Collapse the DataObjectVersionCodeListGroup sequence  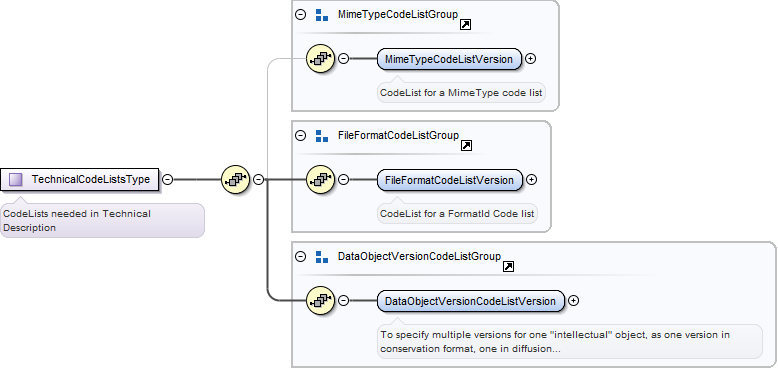coord(343,301)
